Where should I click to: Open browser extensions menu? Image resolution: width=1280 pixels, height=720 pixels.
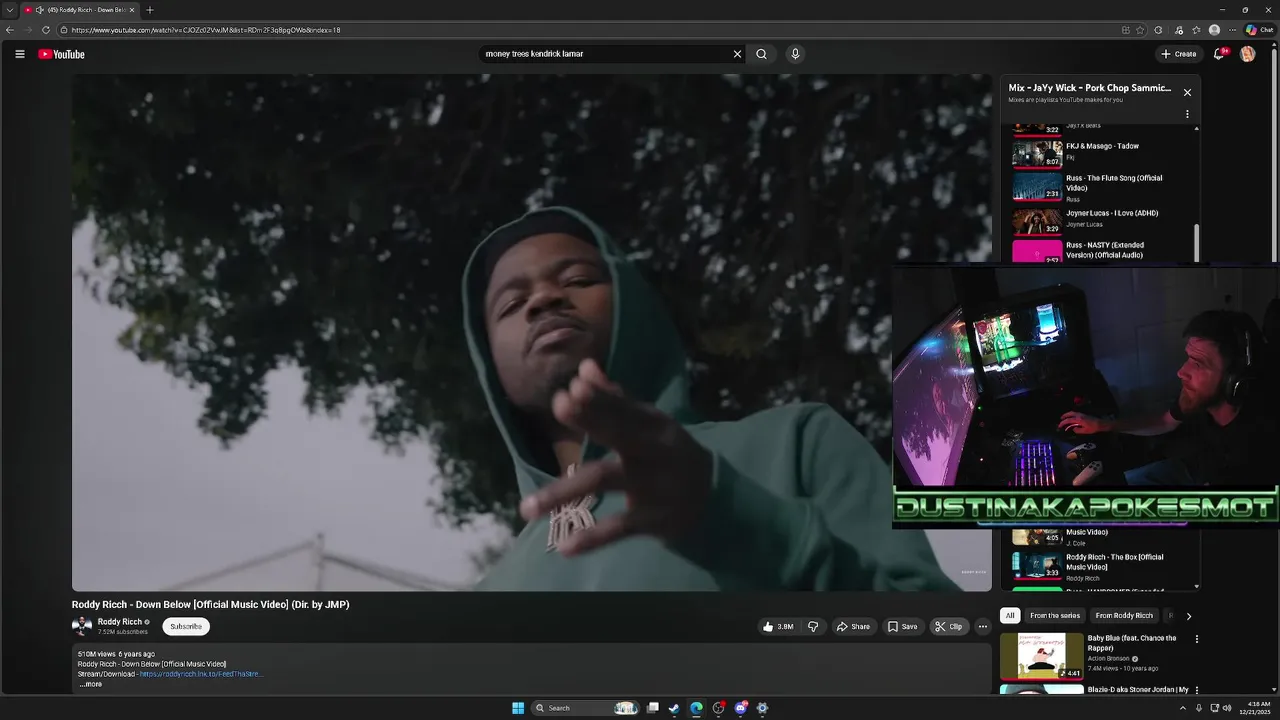pos(1159,30)
